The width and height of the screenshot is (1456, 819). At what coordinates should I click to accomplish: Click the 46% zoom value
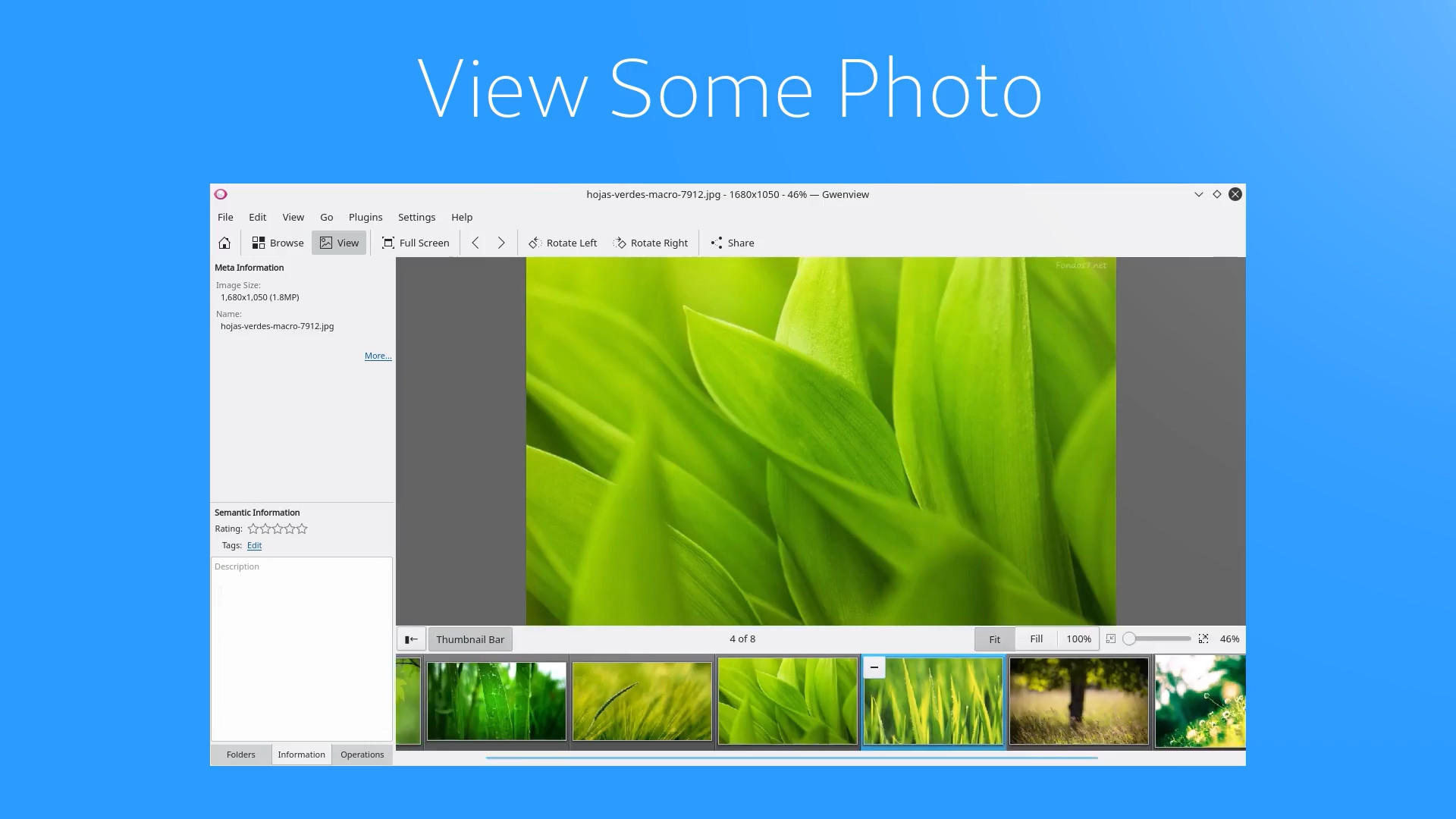coord(1229,639)
